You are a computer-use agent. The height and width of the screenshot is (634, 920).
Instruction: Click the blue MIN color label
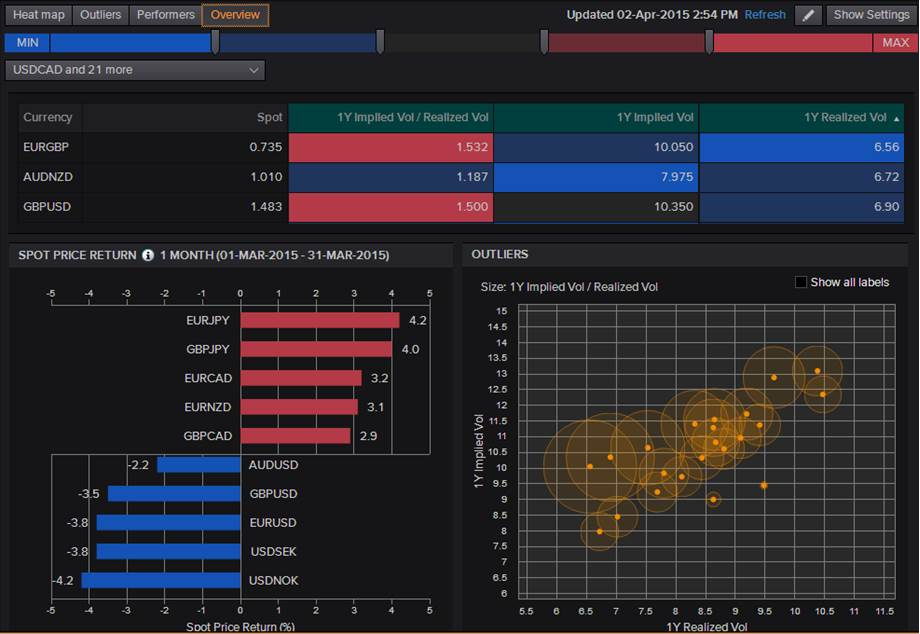point(27,43)
